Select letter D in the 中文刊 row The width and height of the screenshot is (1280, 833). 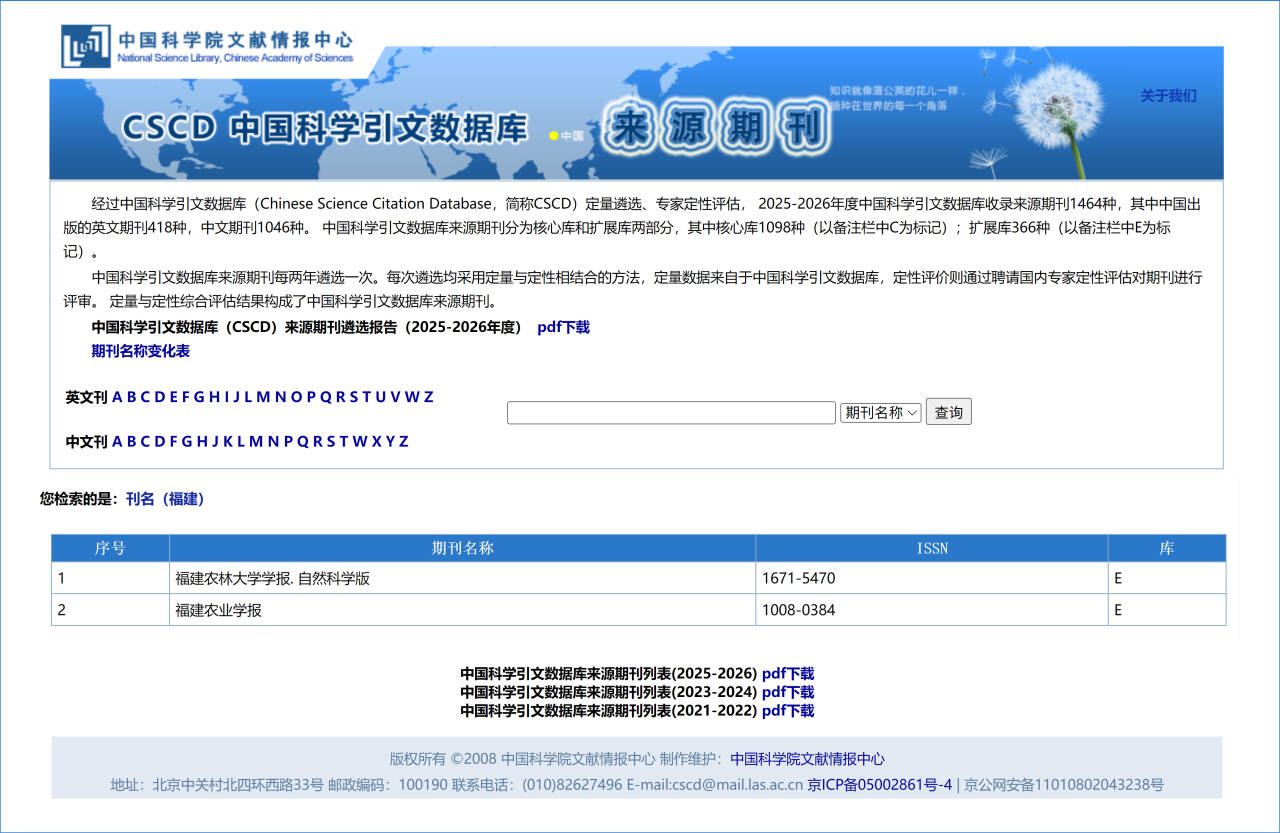click(160, 441)
